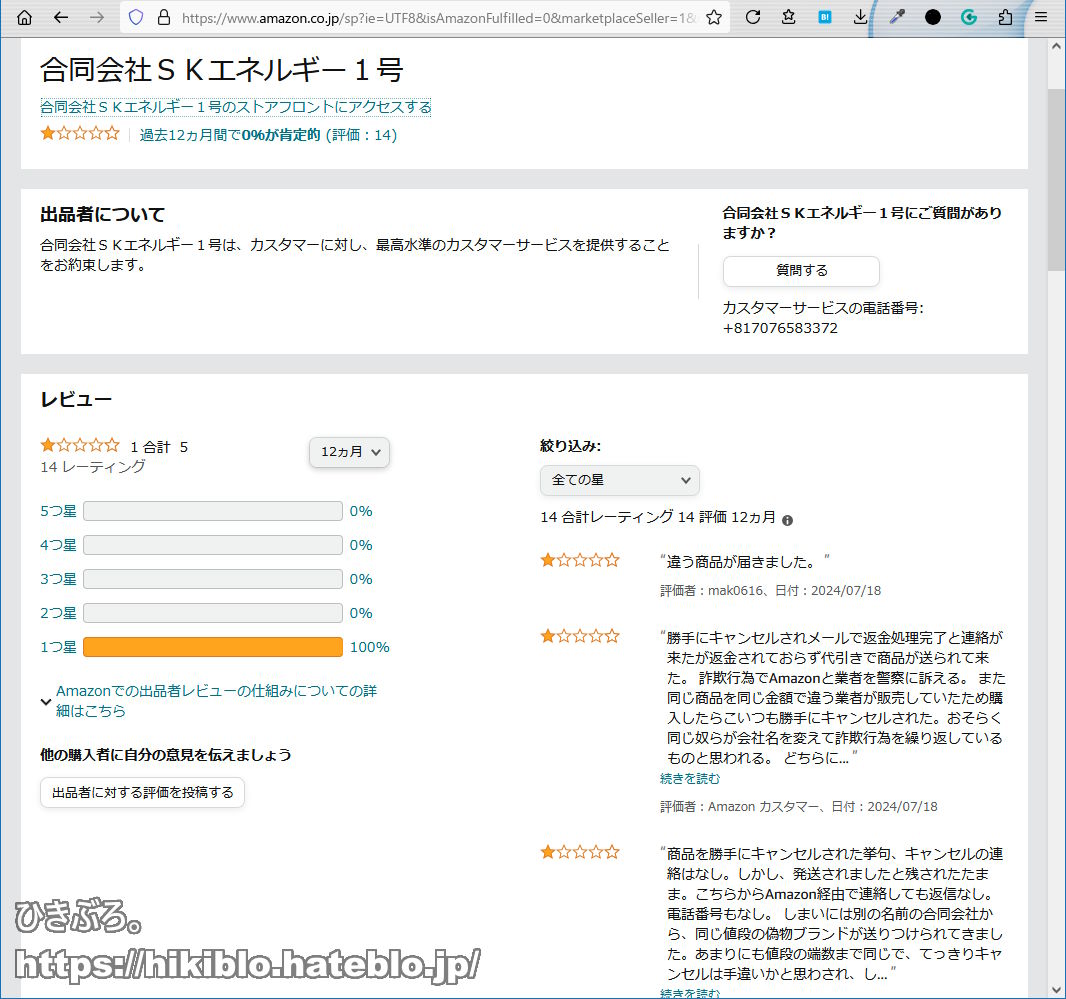Click the customer service phone number +817076583372
This screenshot has height=999, width=1066.
(780, 328)
